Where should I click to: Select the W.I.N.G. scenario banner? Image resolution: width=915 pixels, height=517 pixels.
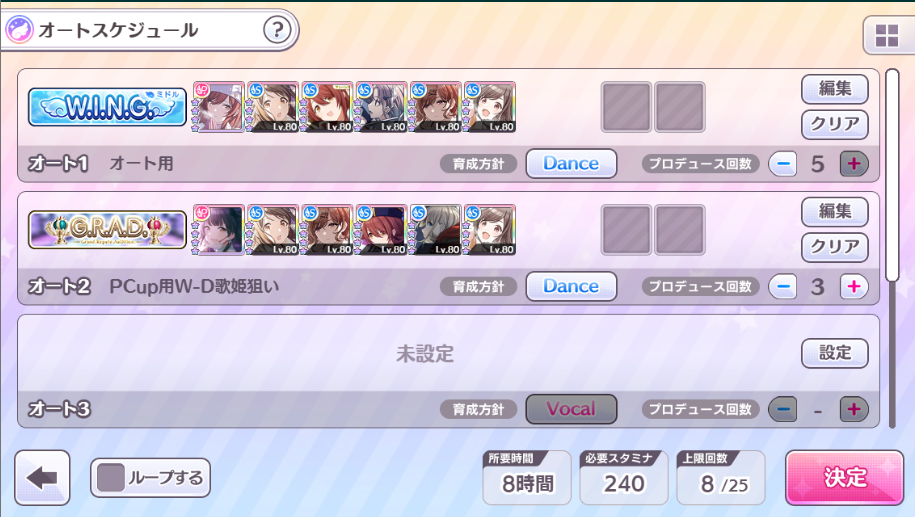coord(107,107)
